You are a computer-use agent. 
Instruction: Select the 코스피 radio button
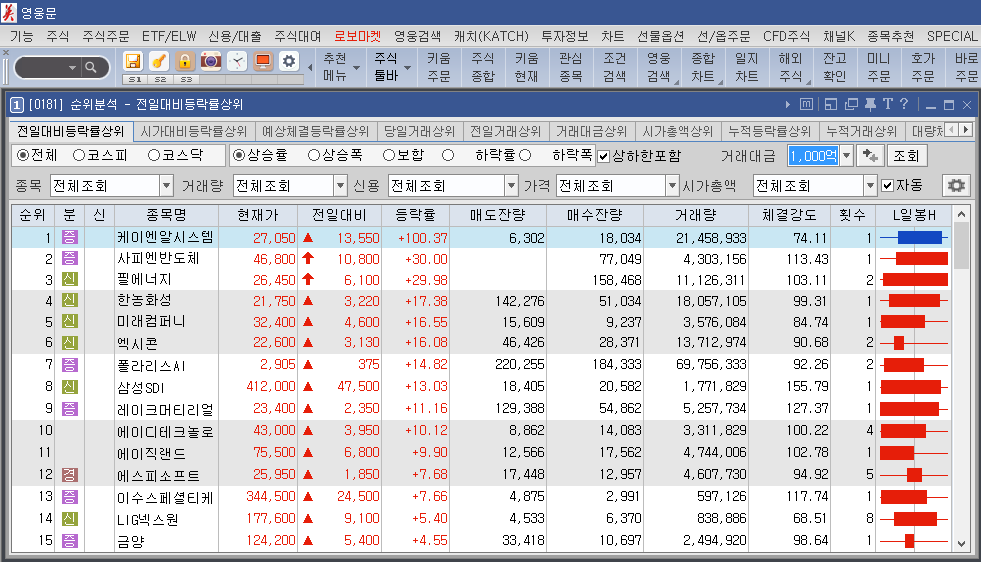point(79,155)
